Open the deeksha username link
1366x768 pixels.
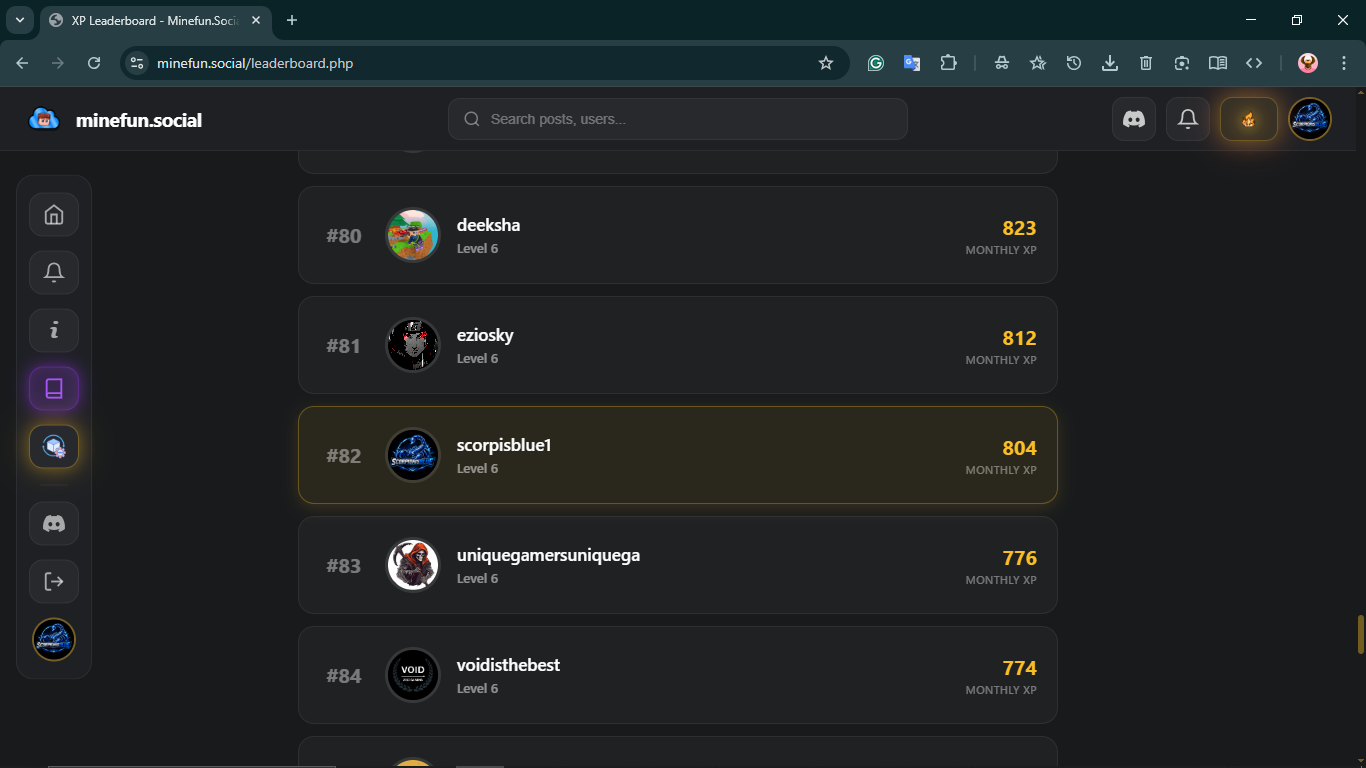tap(488, 225)
